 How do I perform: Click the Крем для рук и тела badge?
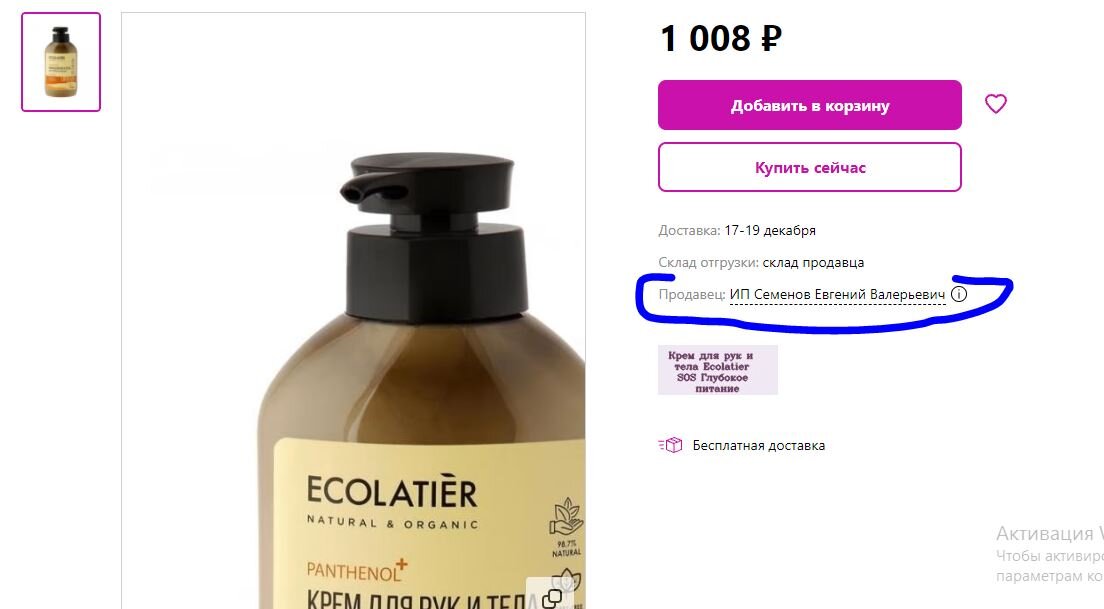pos(717,370)
